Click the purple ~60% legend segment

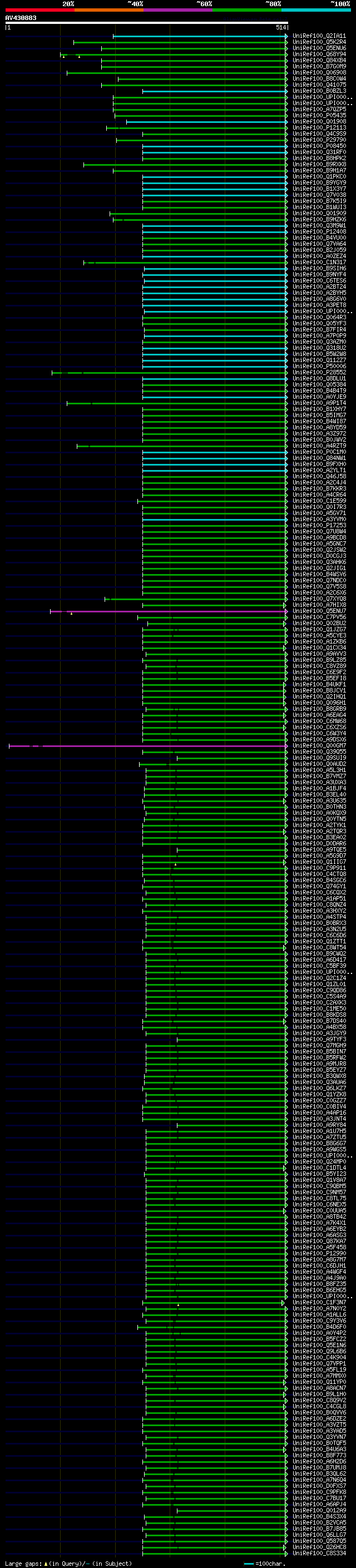[x=179, y=10]
